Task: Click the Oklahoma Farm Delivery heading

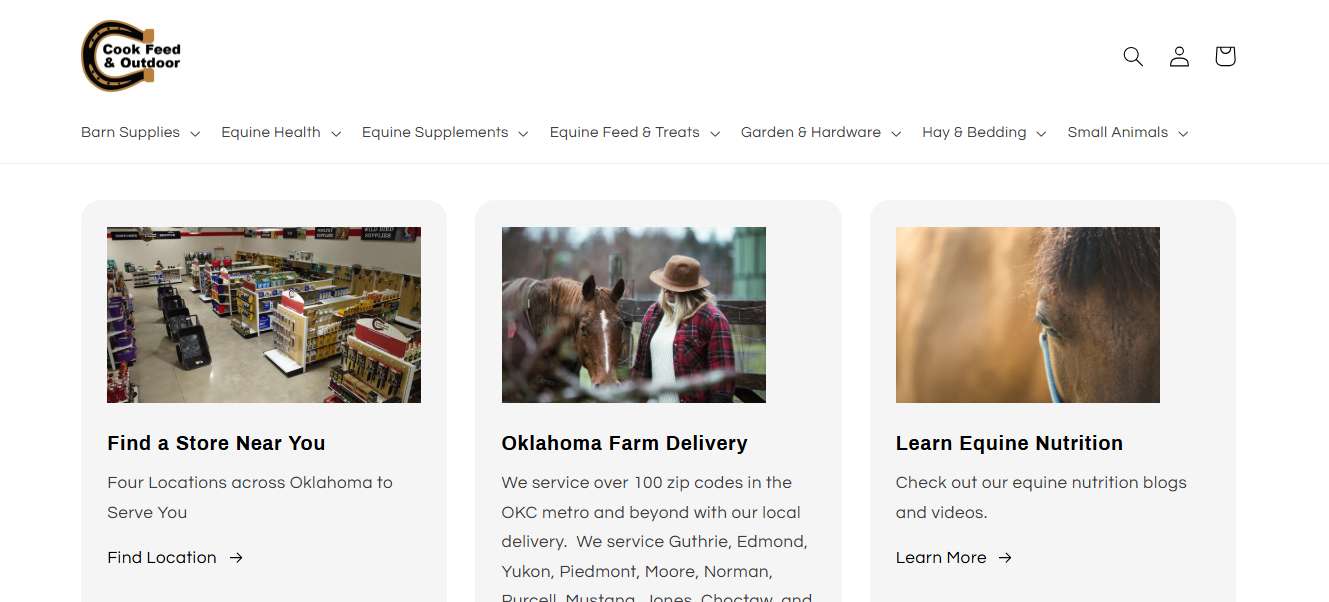Action: (625, 443)
